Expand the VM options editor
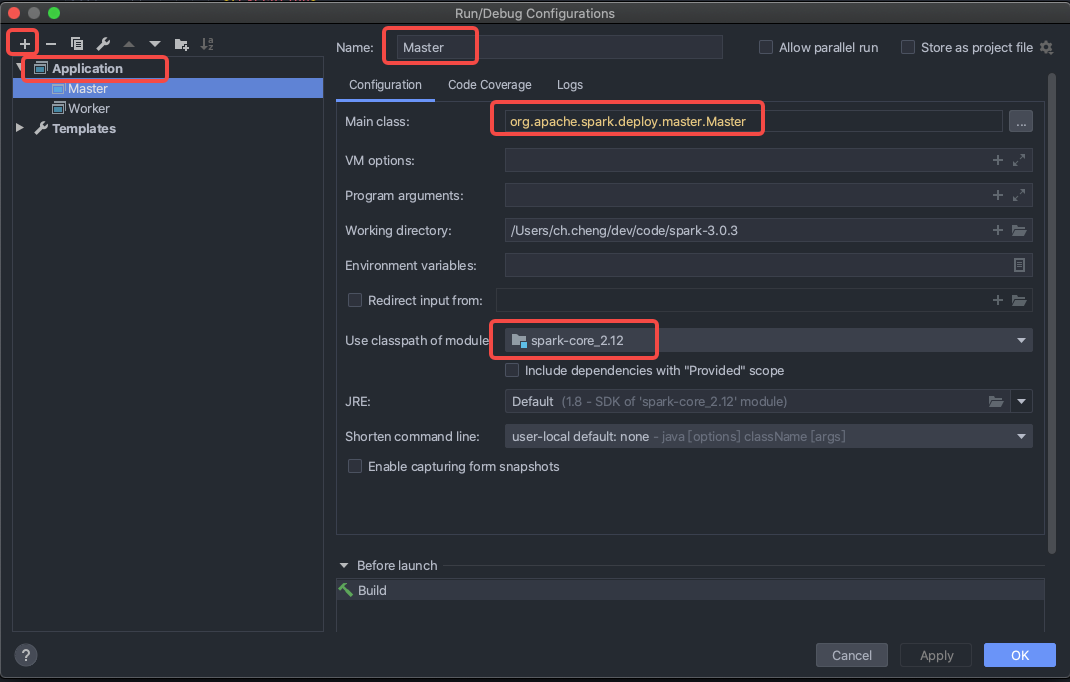 (x=1019, y=160)
